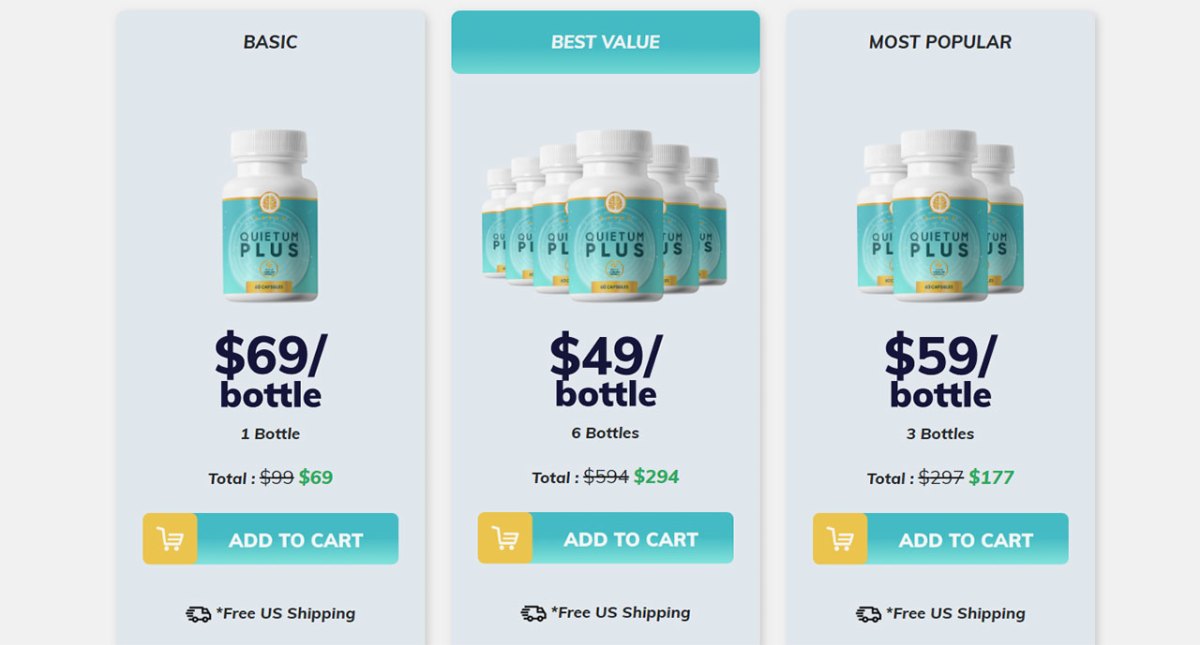Click the single Quietum Plus bottle image
This screenshot has width=1200, height=645.
(x=270, y=215)
